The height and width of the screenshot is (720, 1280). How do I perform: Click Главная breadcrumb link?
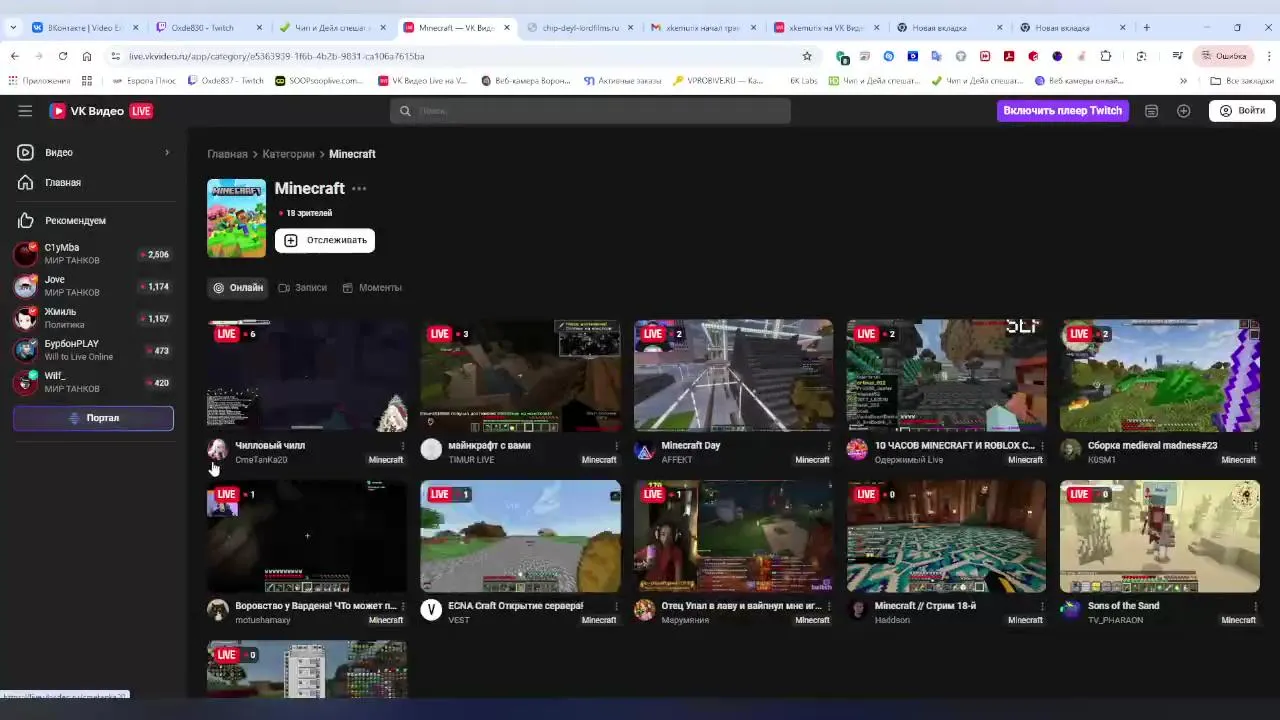click(x=227, y=154)
